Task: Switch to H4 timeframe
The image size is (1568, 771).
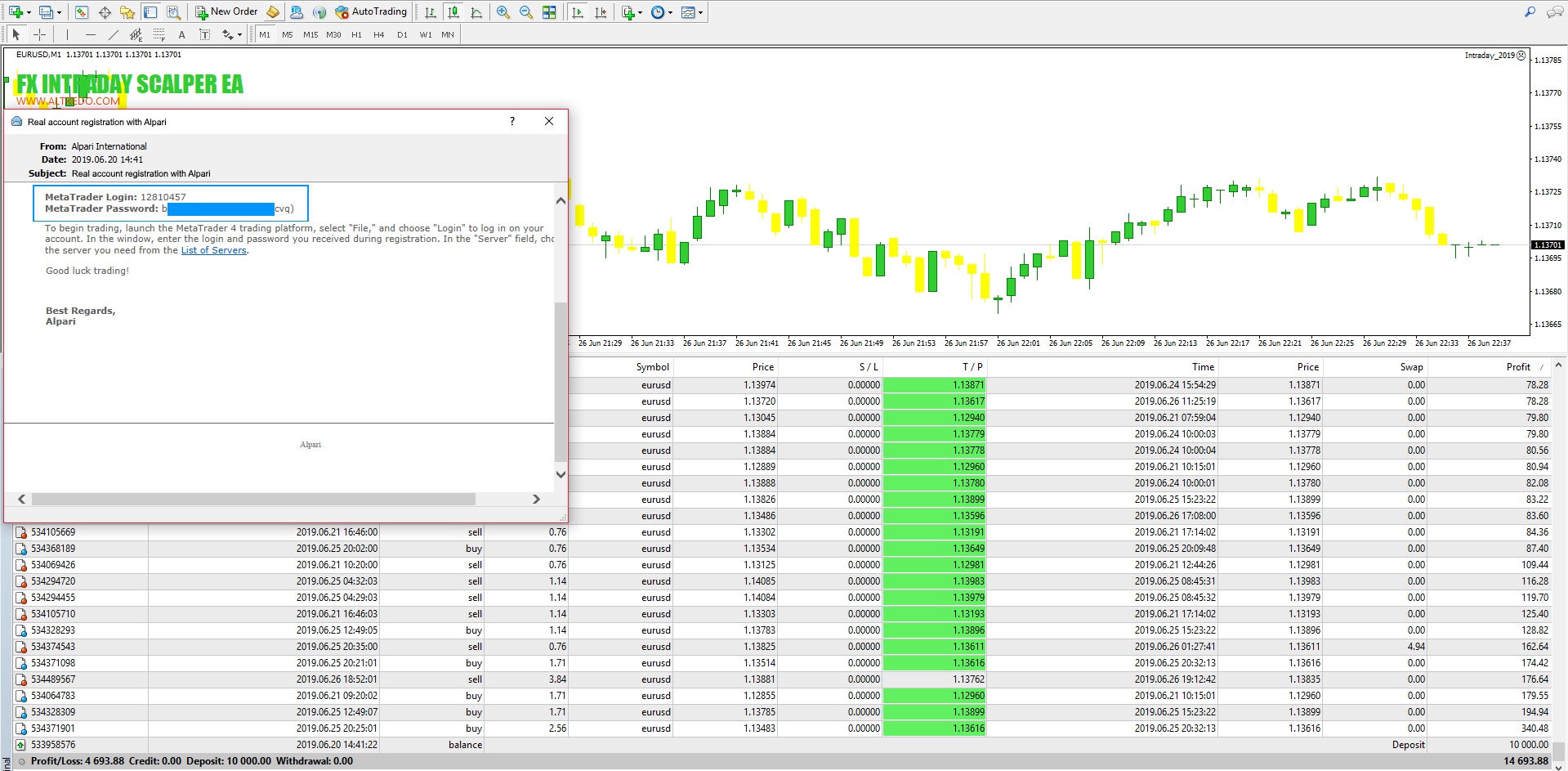Action: (379, 34)
